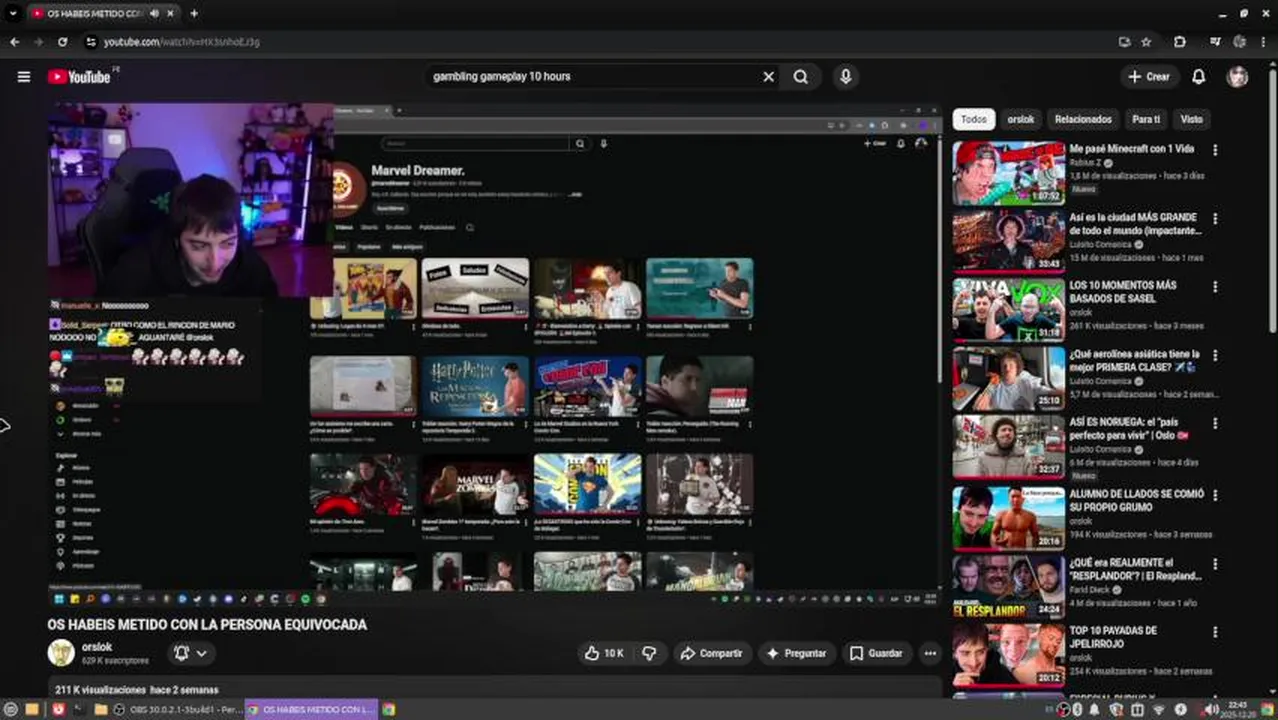The image size is (1278, 720).
Task: Open a new browser tab
Action: click(194, 14)
